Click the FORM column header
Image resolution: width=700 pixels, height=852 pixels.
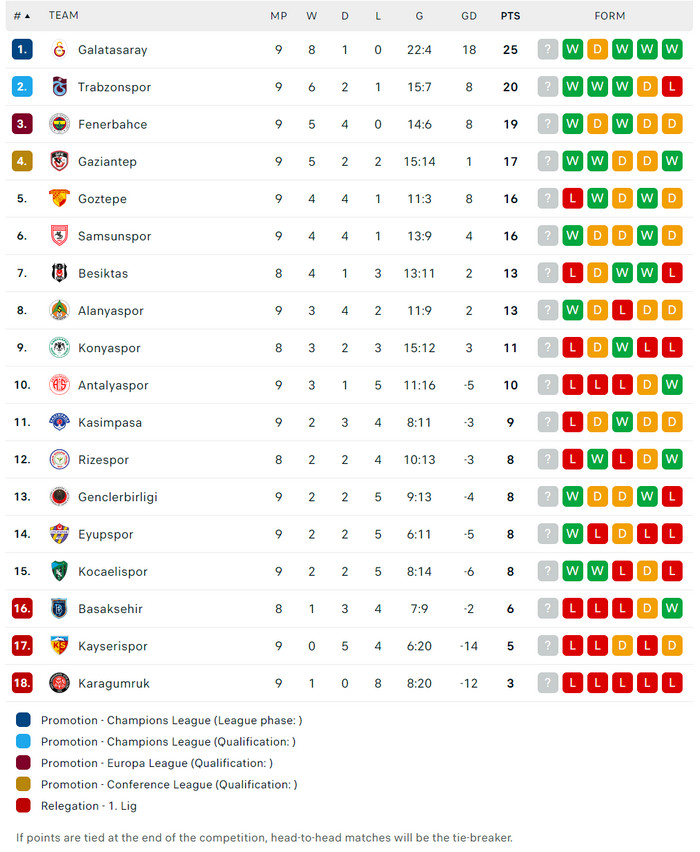[609, 16]
